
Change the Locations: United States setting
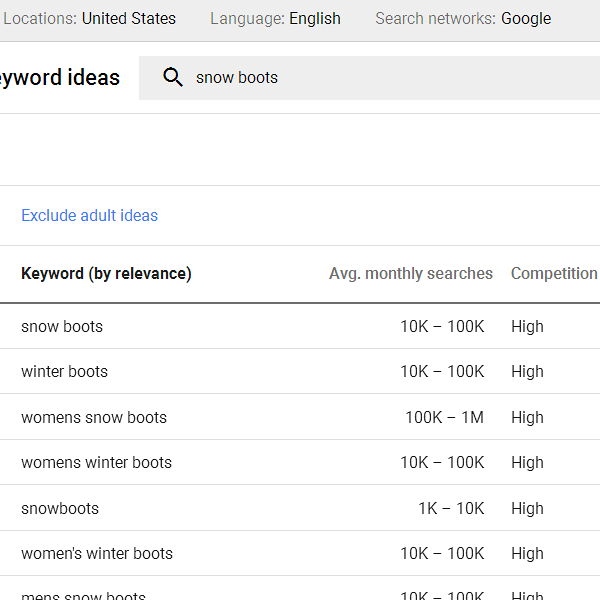pos(90,19)
